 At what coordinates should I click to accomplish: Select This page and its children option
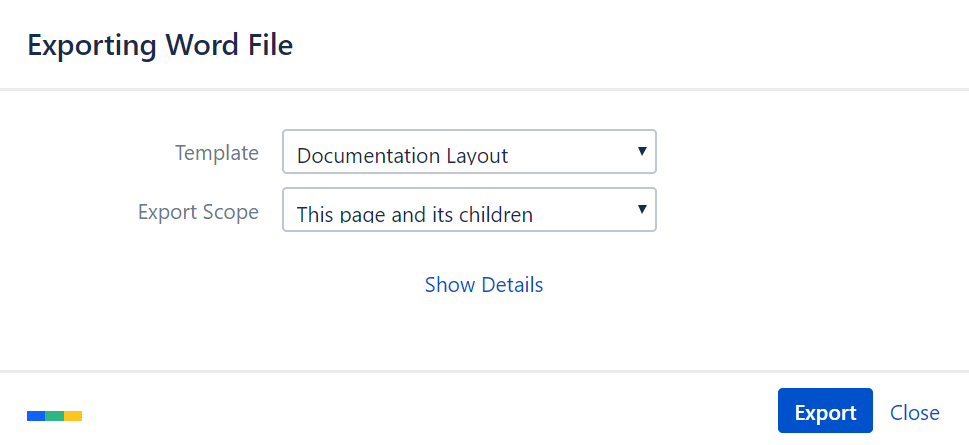415,214
